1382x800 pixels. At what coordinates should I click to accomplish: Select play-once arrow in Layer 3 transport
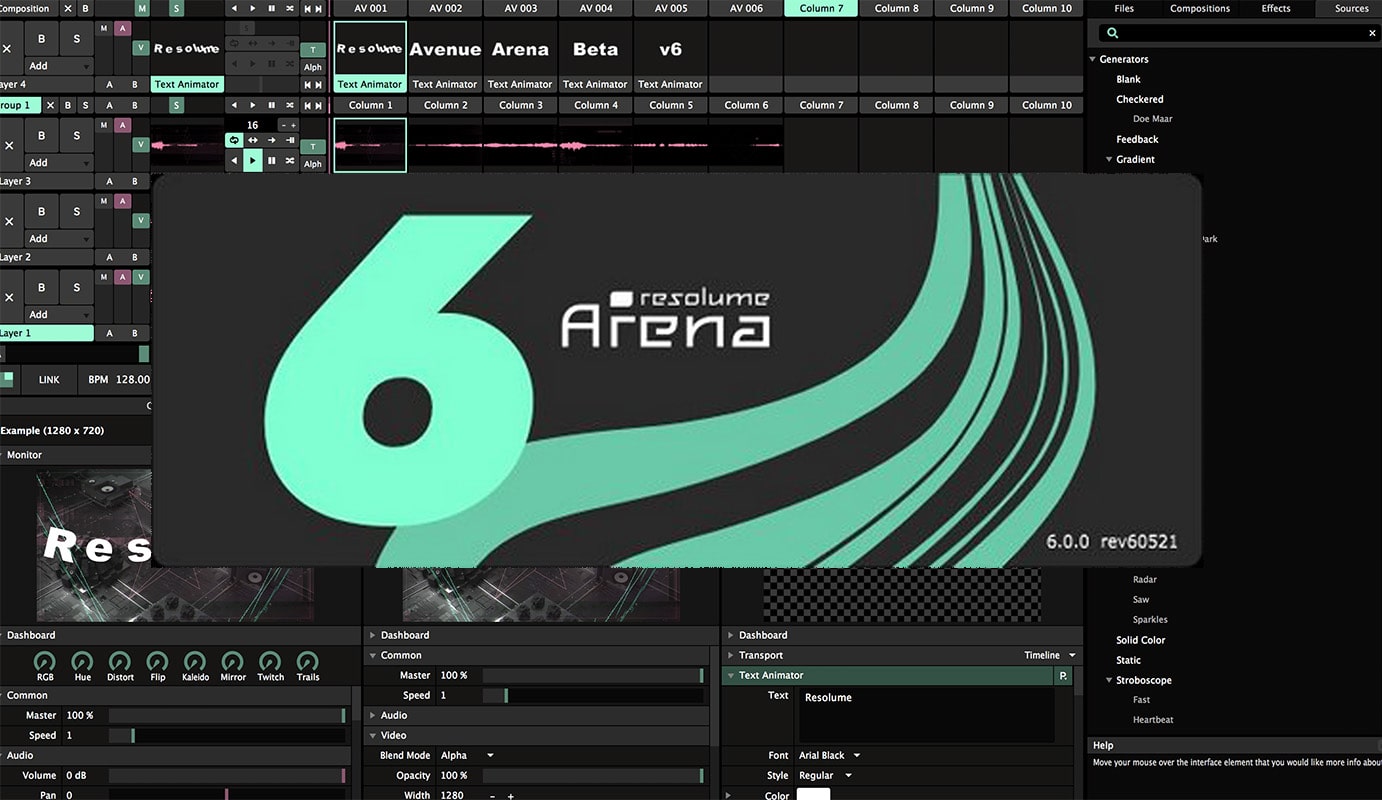pos(271,141)
